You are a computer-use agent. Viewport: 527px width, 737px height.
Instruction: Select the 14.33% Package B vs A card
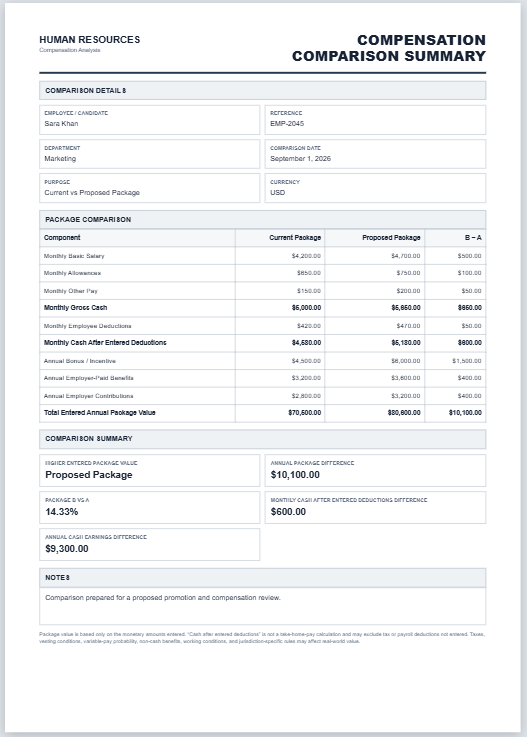[x=149, y=507]
